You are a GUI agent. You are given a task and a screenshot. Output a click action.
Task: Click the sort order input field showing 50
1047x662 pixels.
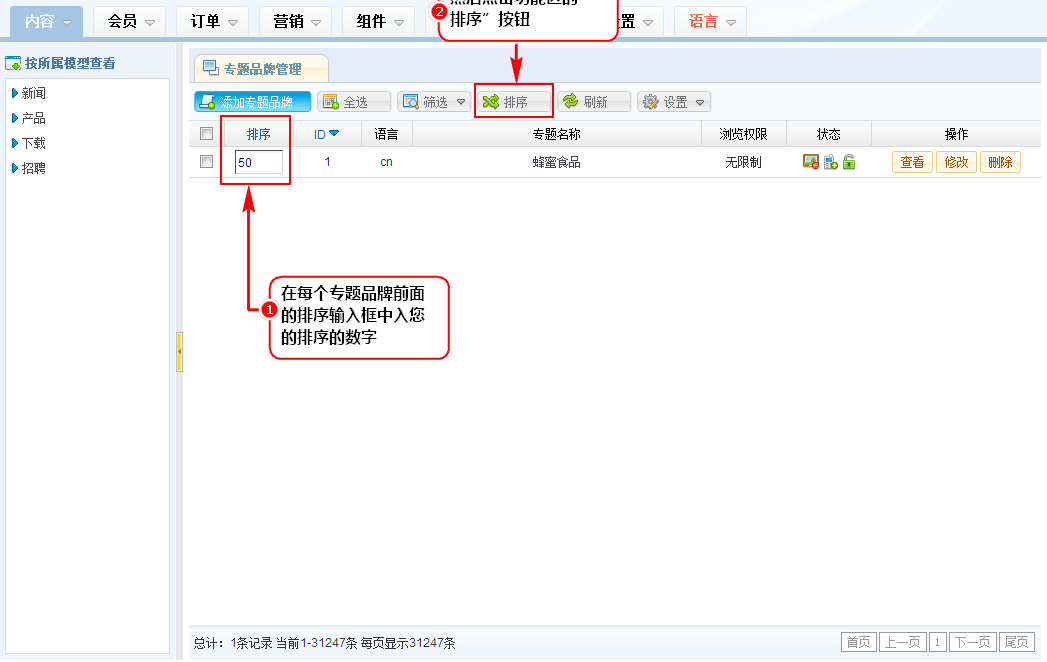point(258,162)
